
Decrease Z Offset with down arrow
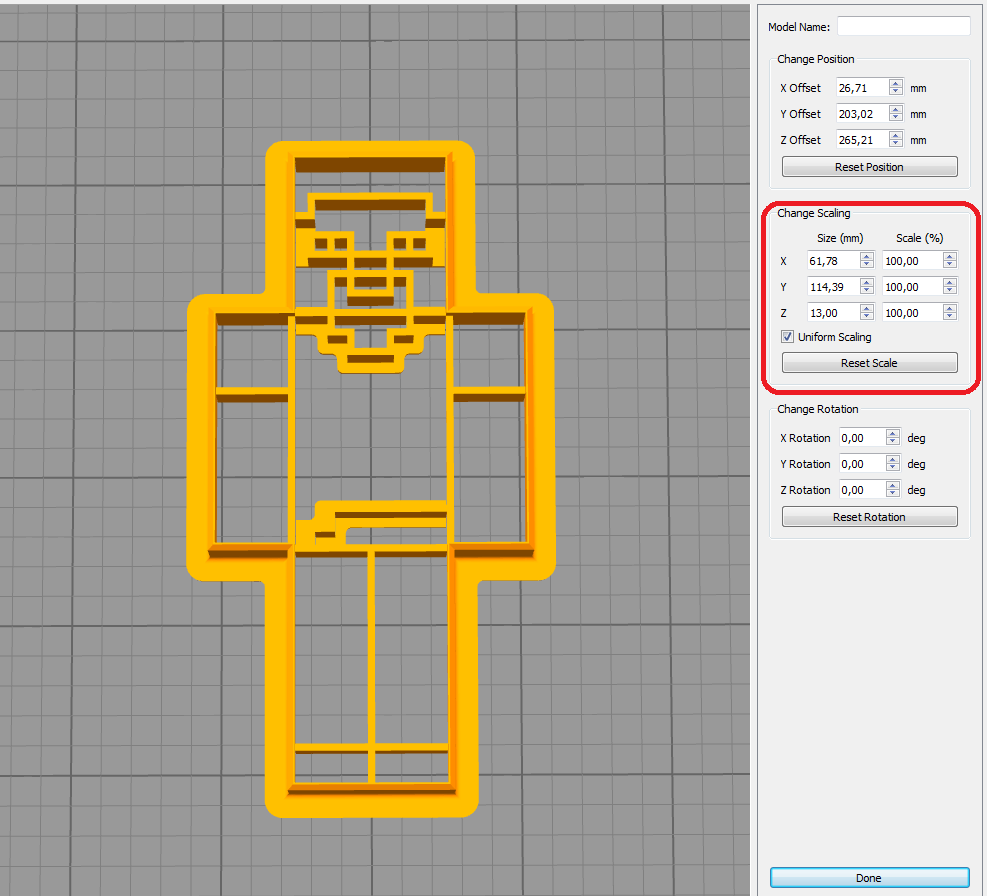(896, 144)
